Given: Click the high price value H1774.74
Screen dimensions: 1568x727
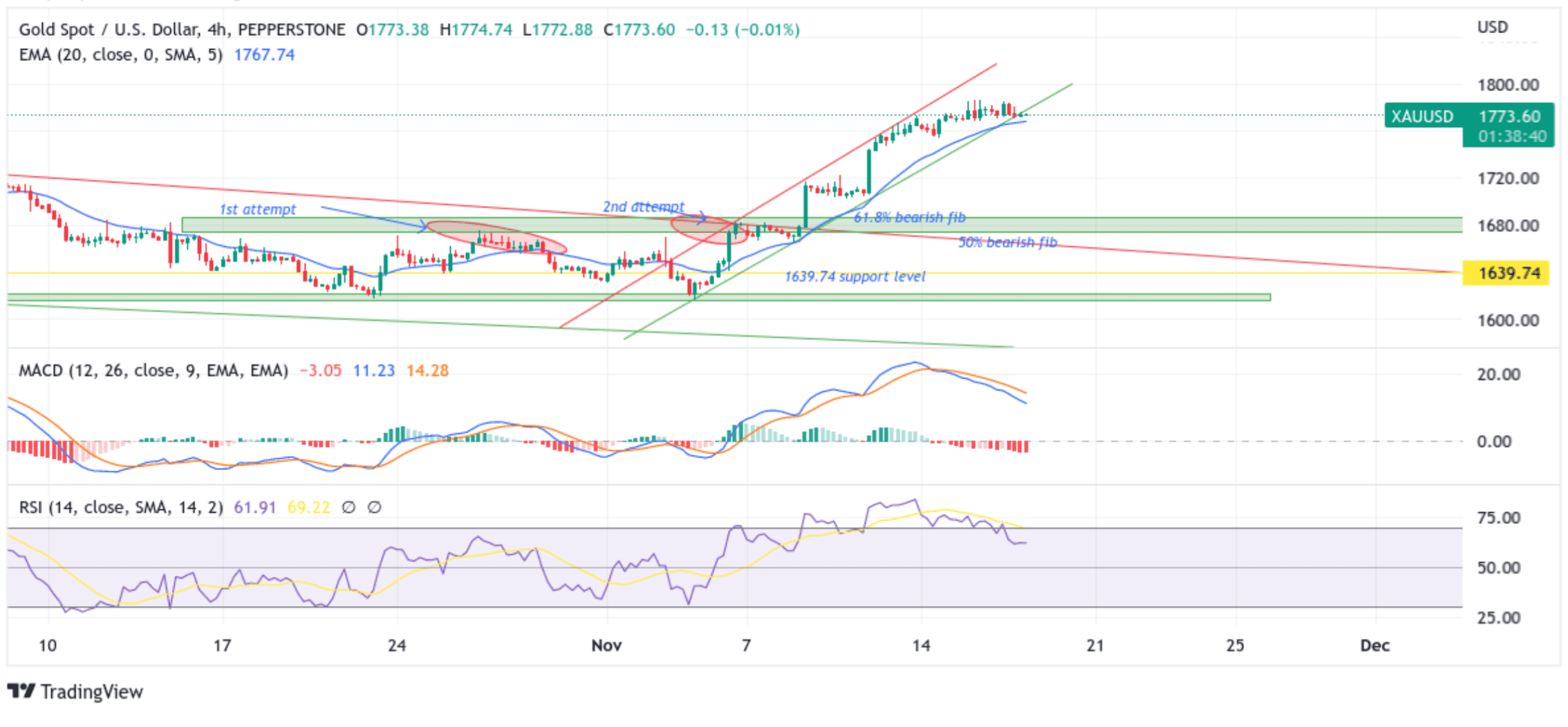Looking at the screenshot, I should tap(476, 30).
